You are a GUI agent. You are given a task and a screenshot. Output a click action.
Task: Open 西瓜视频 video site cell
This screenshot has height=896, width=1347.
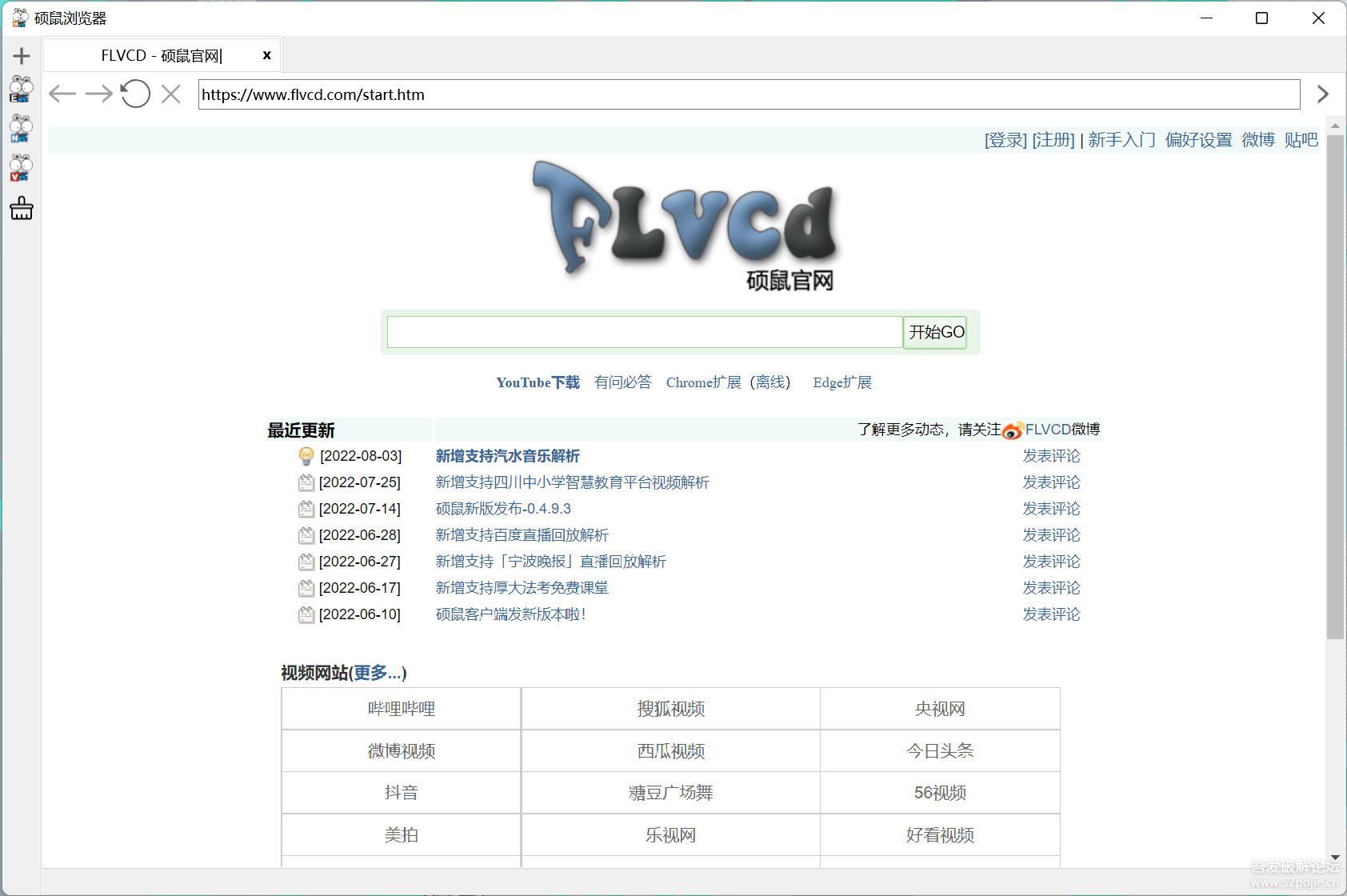[671, 751]
